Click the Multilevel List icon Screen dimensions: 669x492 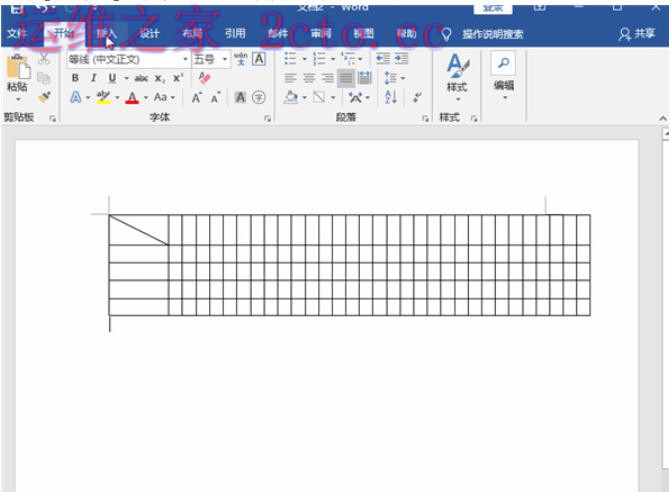click(x=348, y=58)
